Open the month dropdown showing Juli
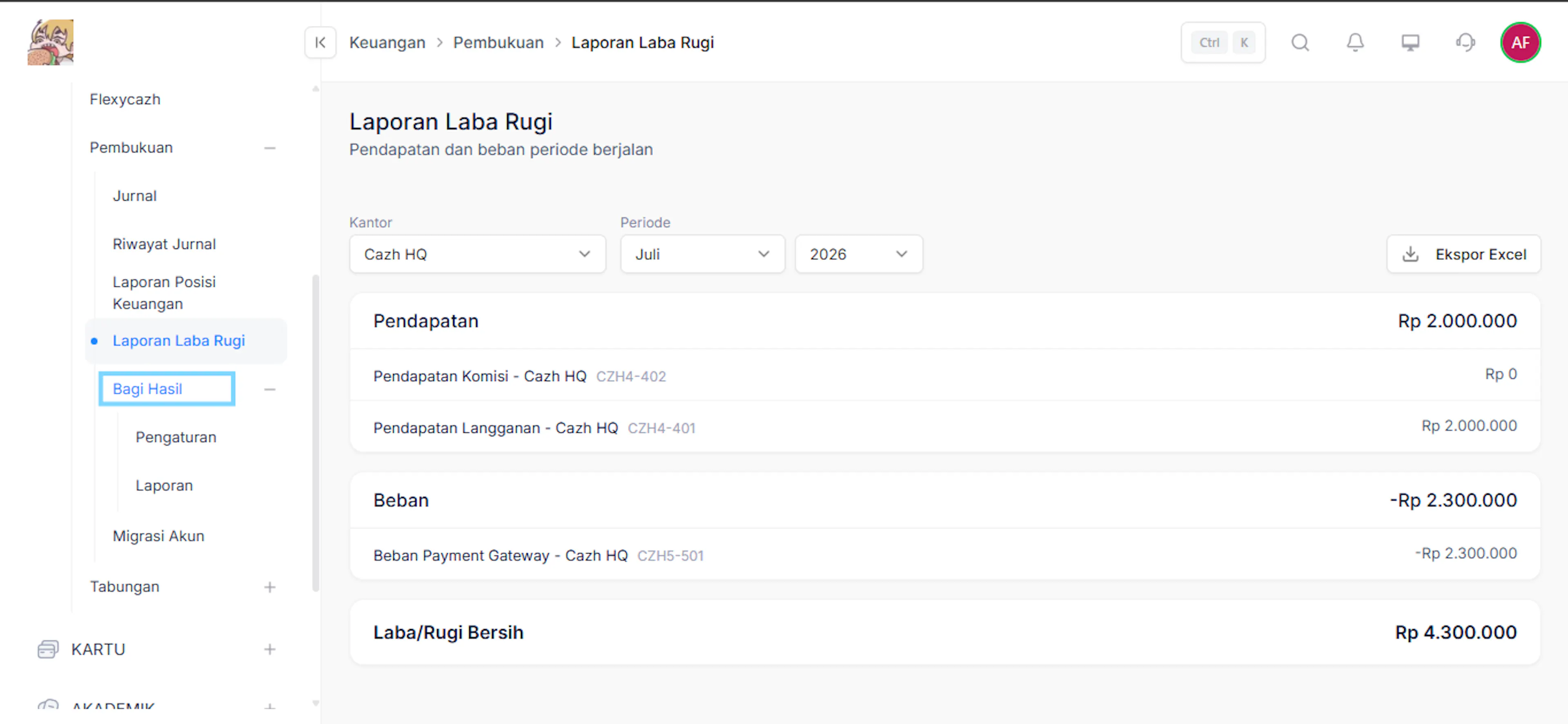1568x724 pixels. (x=702, y=254)
